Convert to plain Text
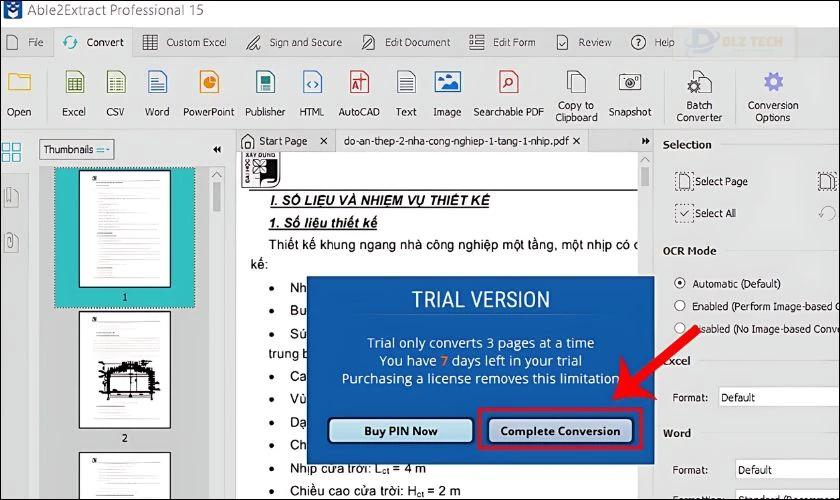The width and height of the screenshot is (840, 500). [406, 94]
